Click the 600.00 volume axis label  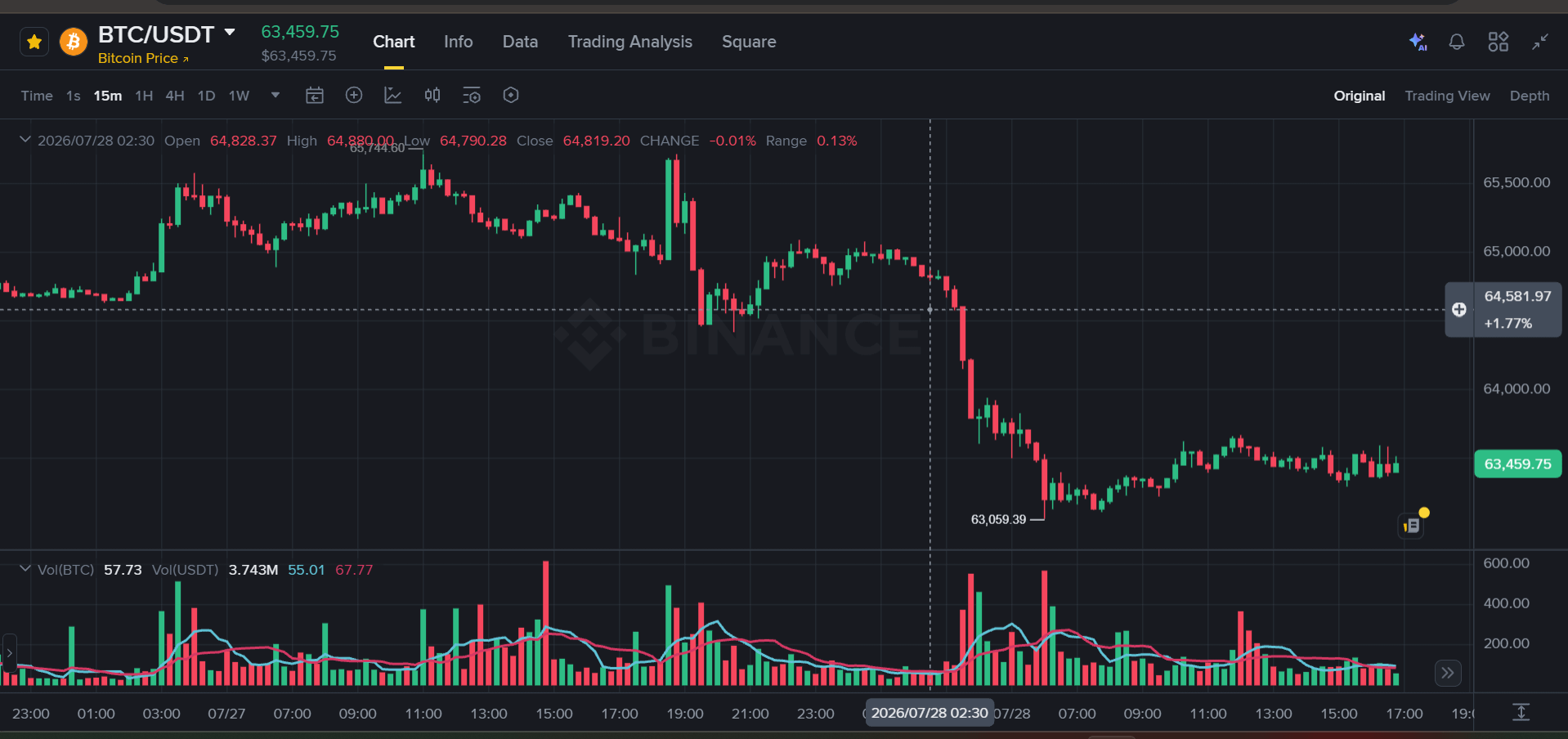(x=1506, y=563)
